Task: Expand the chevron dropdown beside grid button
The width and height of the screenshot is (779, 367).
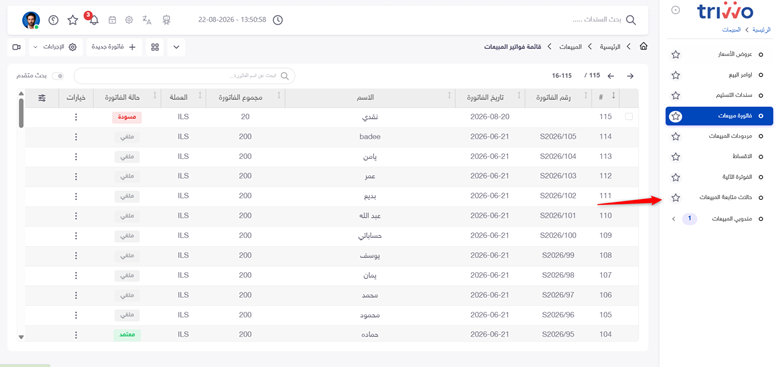Action: tap(176, 47)
